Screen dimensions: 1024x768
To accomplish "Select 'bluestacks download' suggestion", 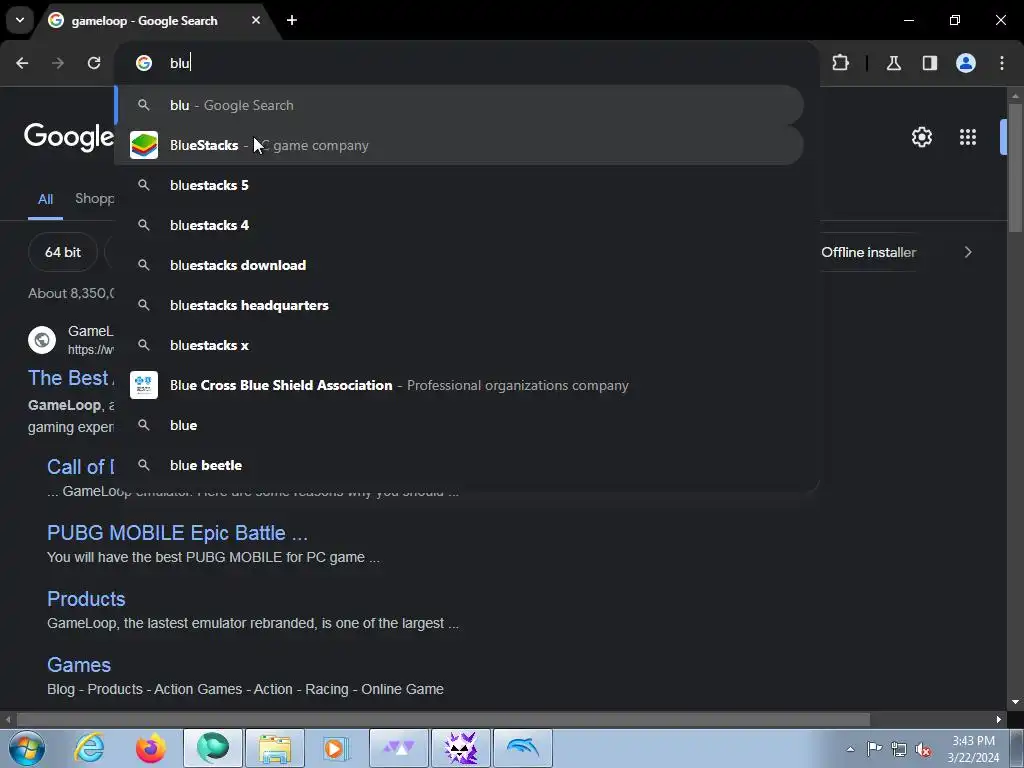I will pos(459,265).
